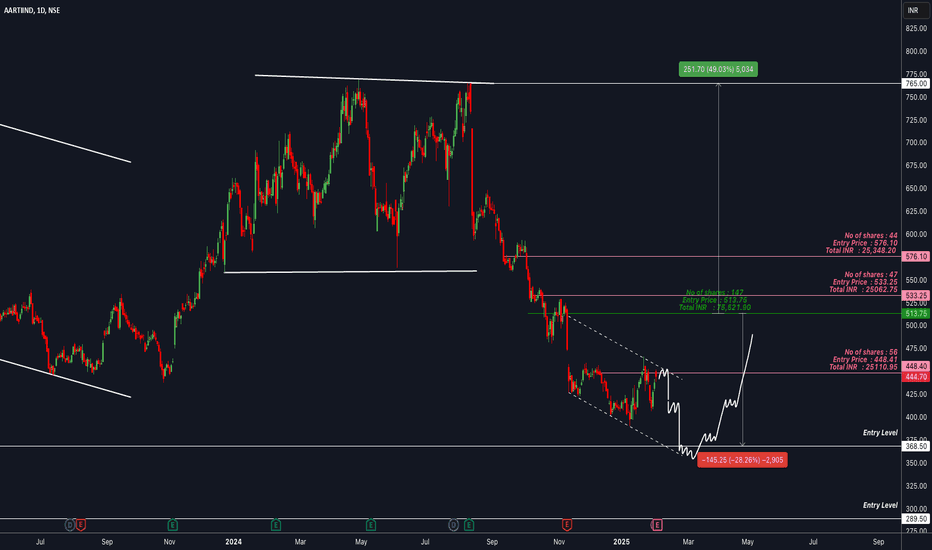This screenshot has height=550, width=932.
Task: Click the red earnings marker above Nov 2024
Action: [567, 525]
